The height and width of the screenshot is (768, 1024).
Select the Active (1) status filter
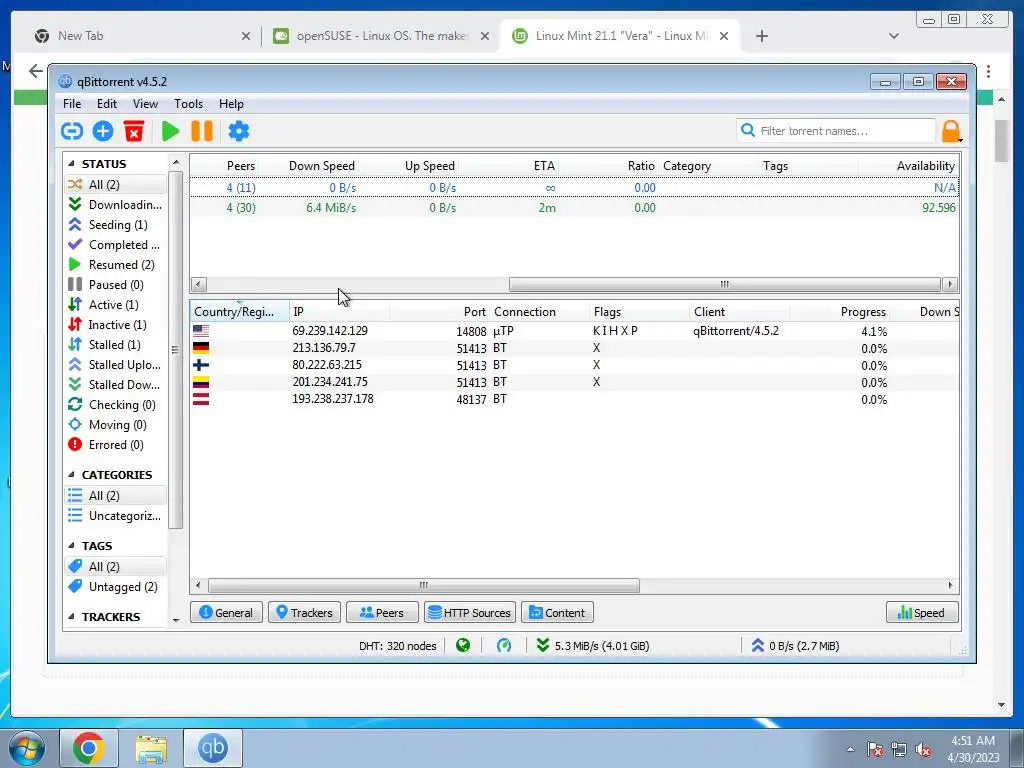click(116, 305)
